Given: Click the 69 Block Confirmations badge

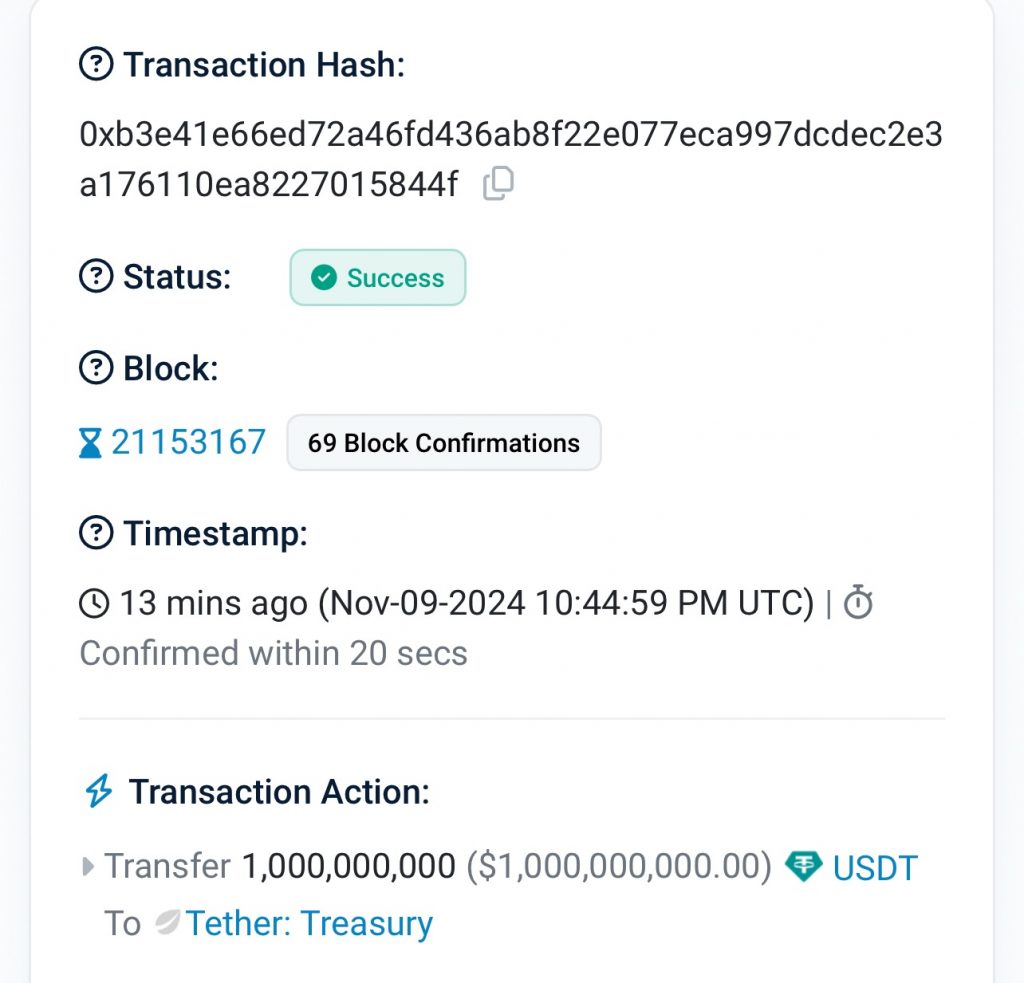Looking at the screenshot, I should (x=444, y=443).
